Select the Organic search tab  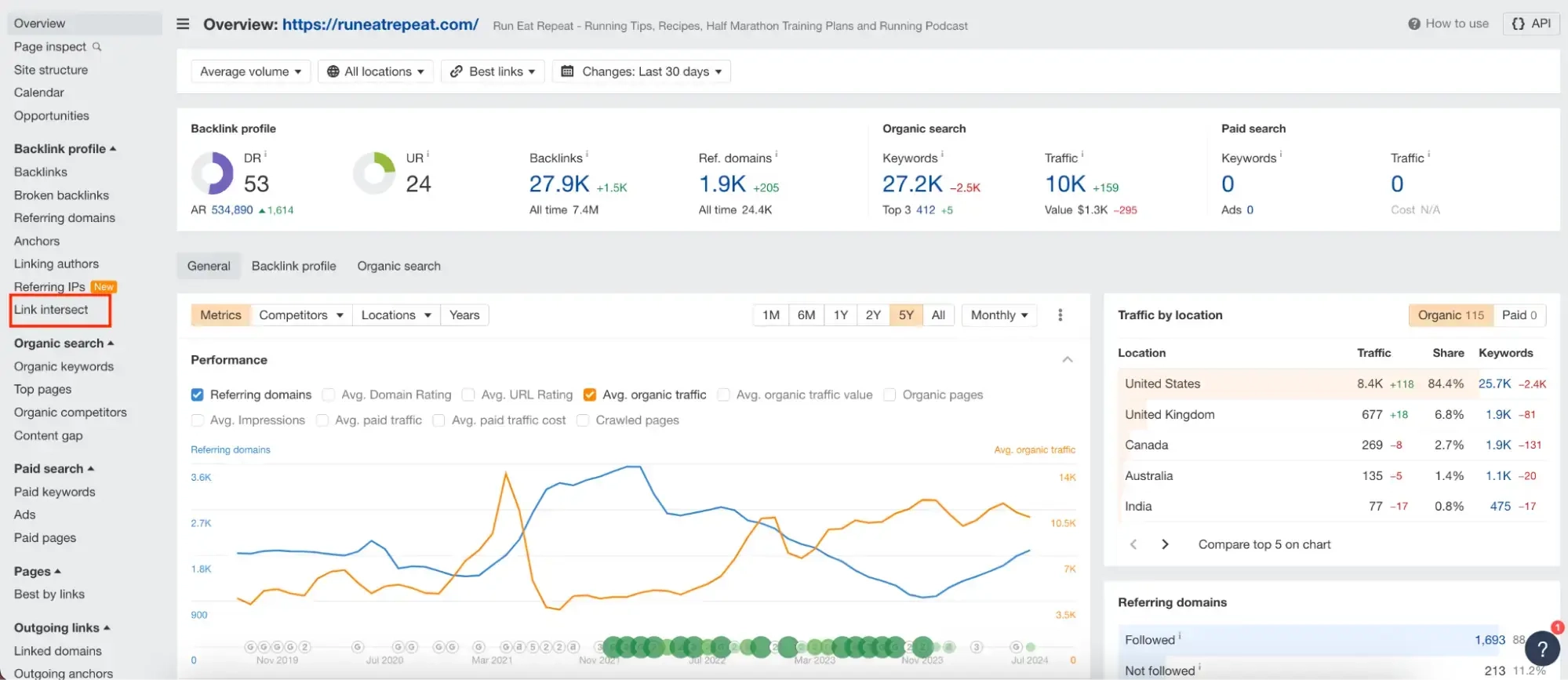tap(398, 267)
